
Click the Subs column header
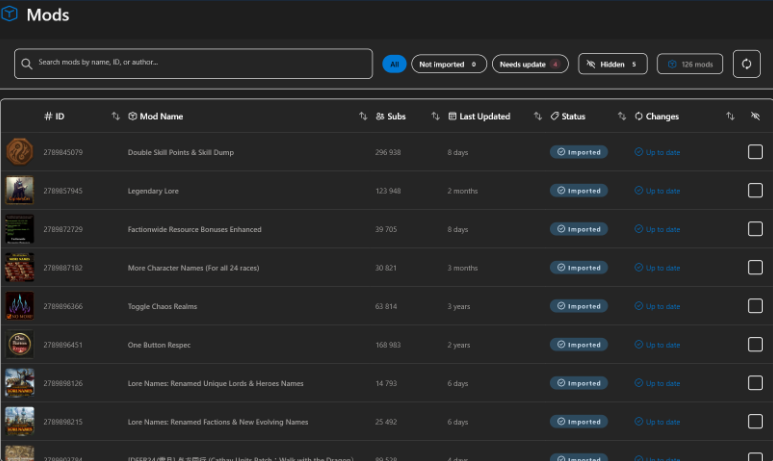click(390, 116)
